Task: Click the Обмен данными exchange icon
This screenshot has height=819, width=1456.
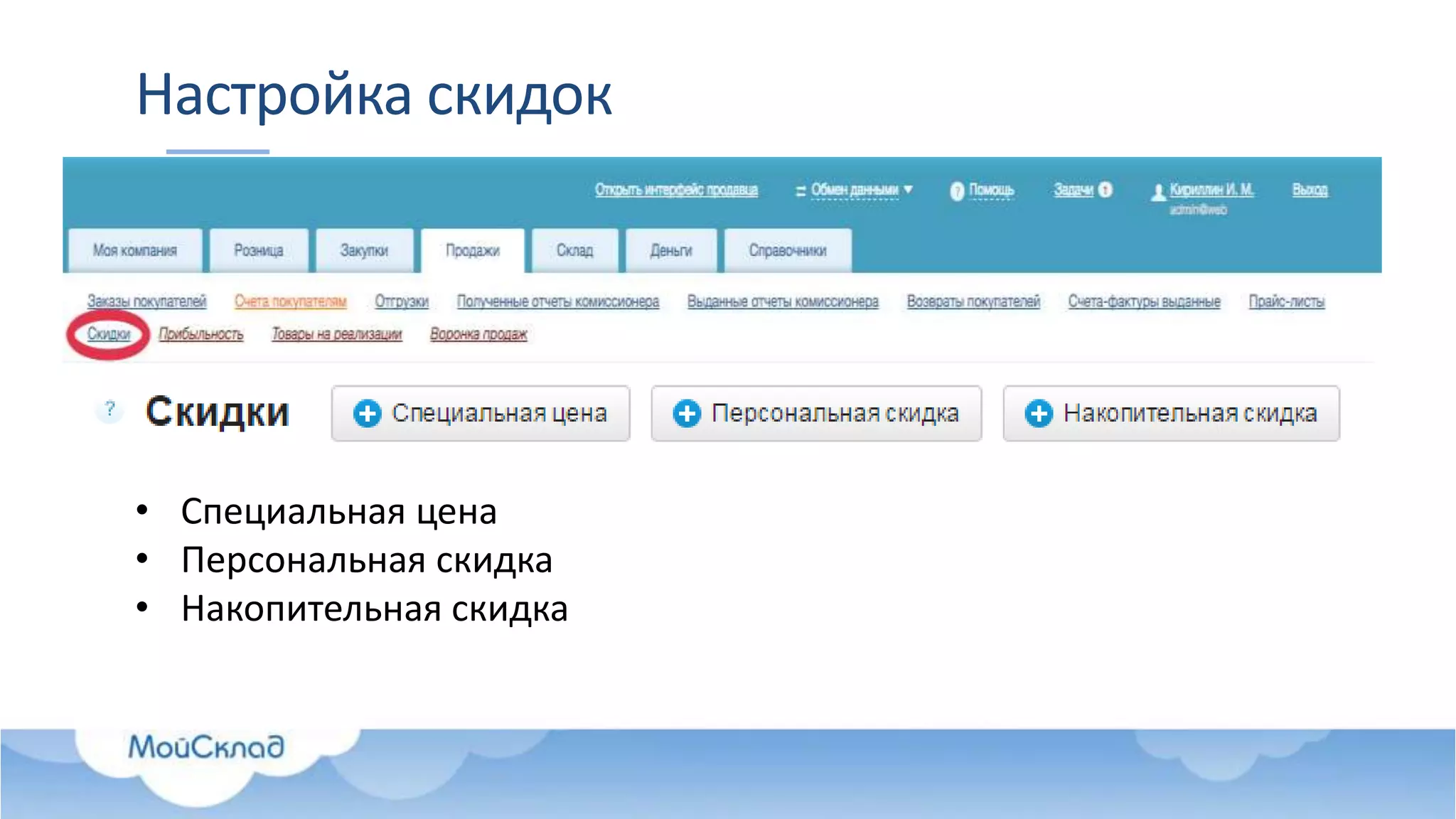Action: pyautogui.click(x=801, y=191)
